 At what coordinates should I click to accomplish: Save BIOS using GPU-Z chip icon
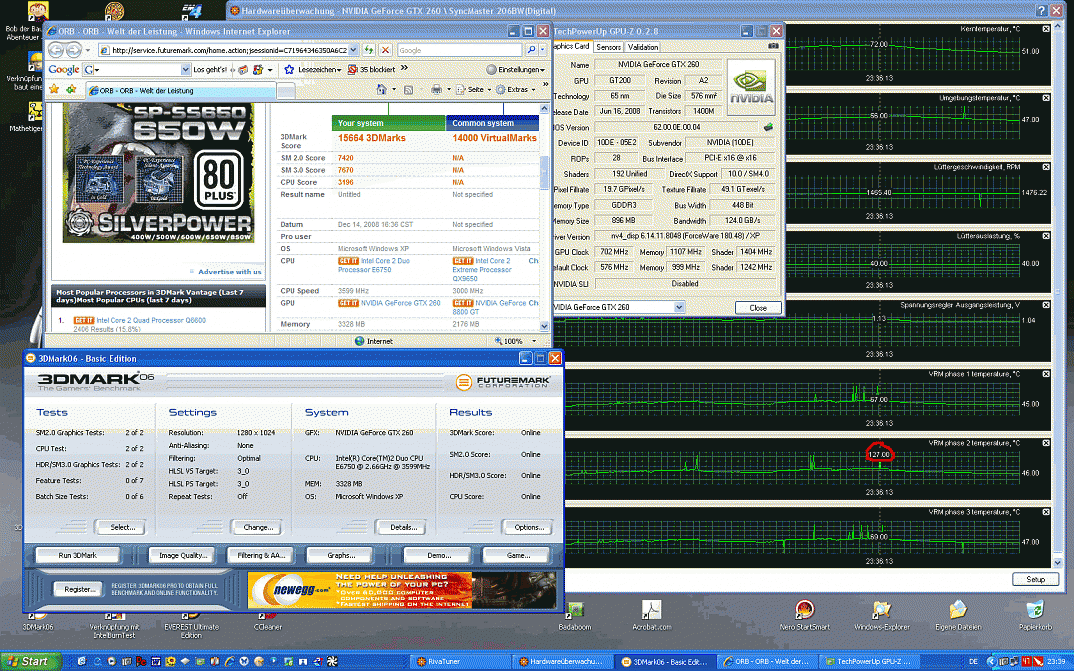click(x=769, y=127)
